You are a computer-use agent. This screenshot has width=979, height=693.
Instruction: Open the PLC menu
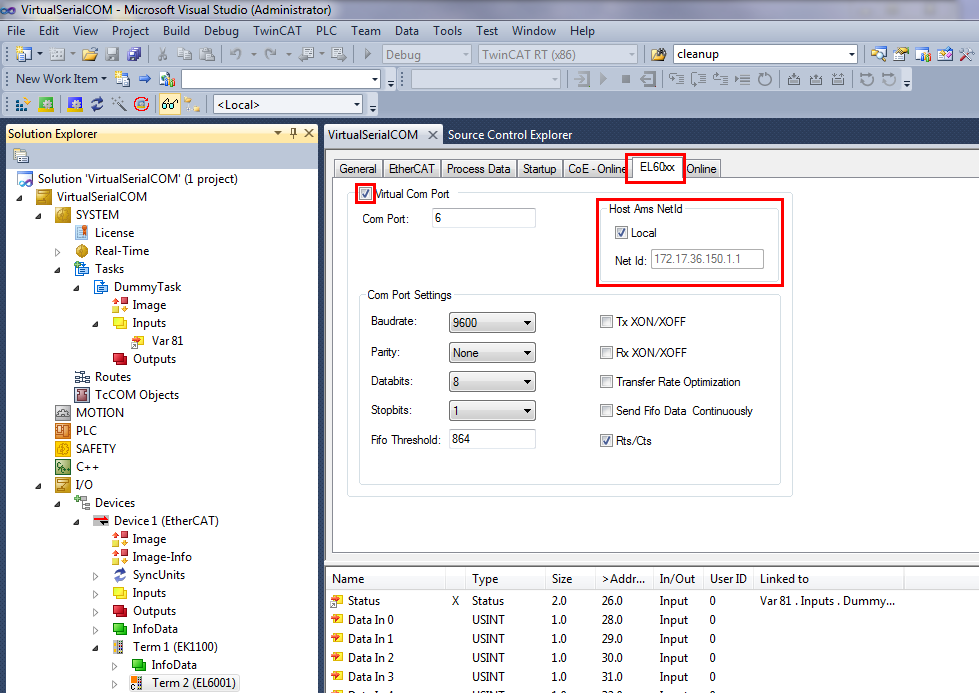(x=326, y=31)
